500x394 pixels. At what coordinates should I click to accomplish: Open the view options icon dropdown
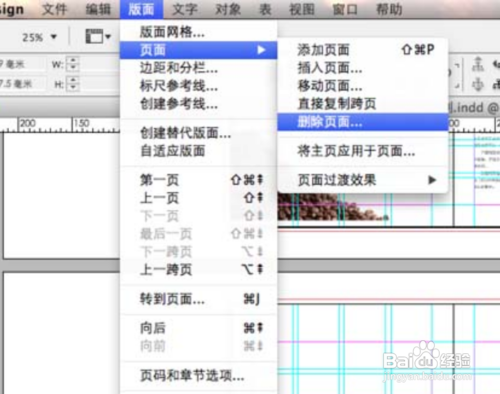pos(98,36)
